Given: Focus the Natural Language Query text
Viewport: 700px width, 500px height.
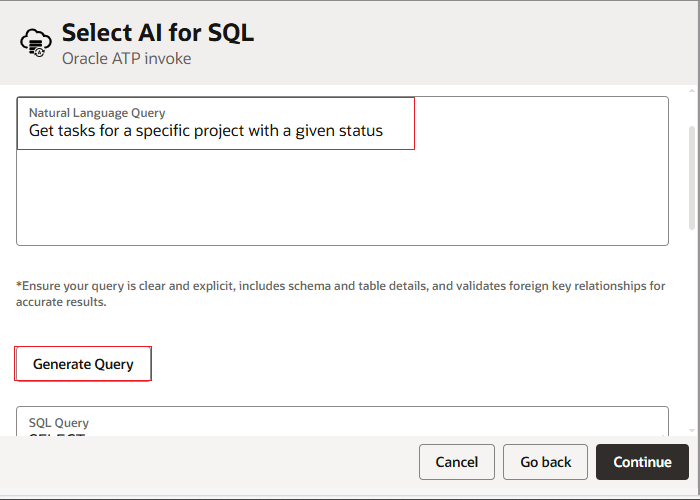Looking at the screenshot, I should coord(205,131).
